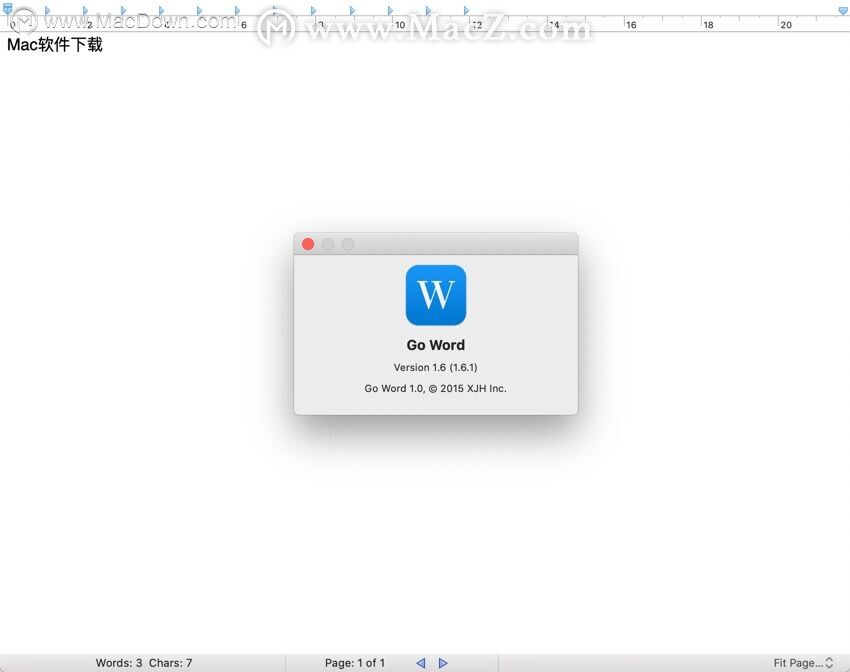This screenshot has height=672, width=850.
Task: Click the "Page: 1 of 1" indicator
Action: [355, 663]
